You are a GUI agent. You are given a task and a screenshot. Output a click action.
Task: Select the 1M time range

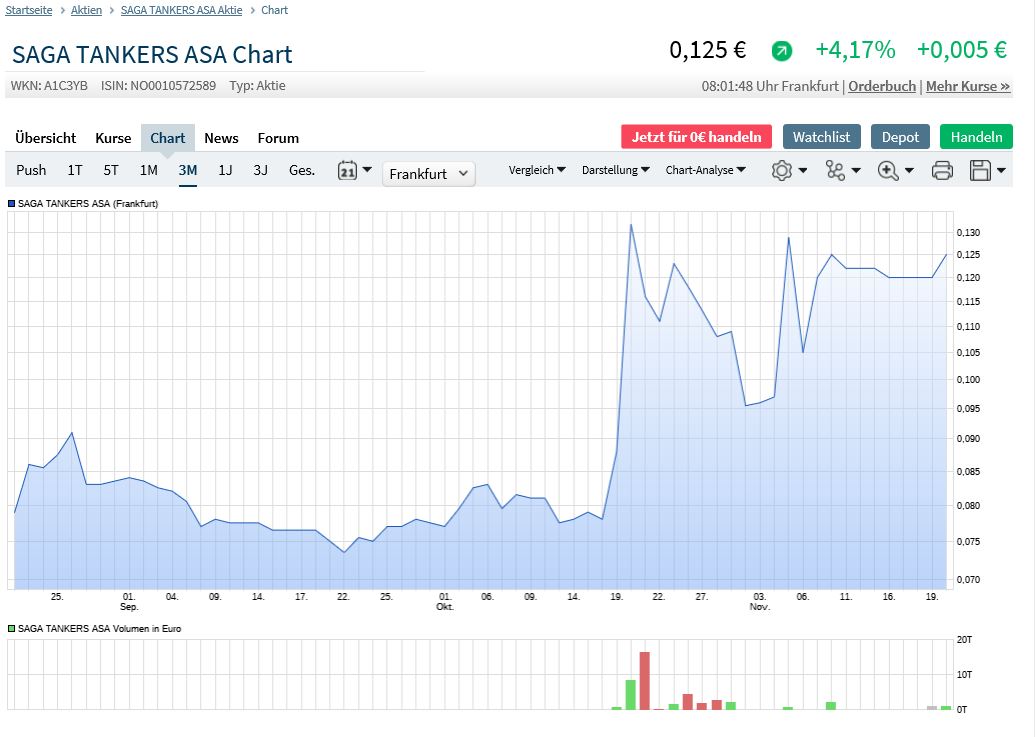148,170
